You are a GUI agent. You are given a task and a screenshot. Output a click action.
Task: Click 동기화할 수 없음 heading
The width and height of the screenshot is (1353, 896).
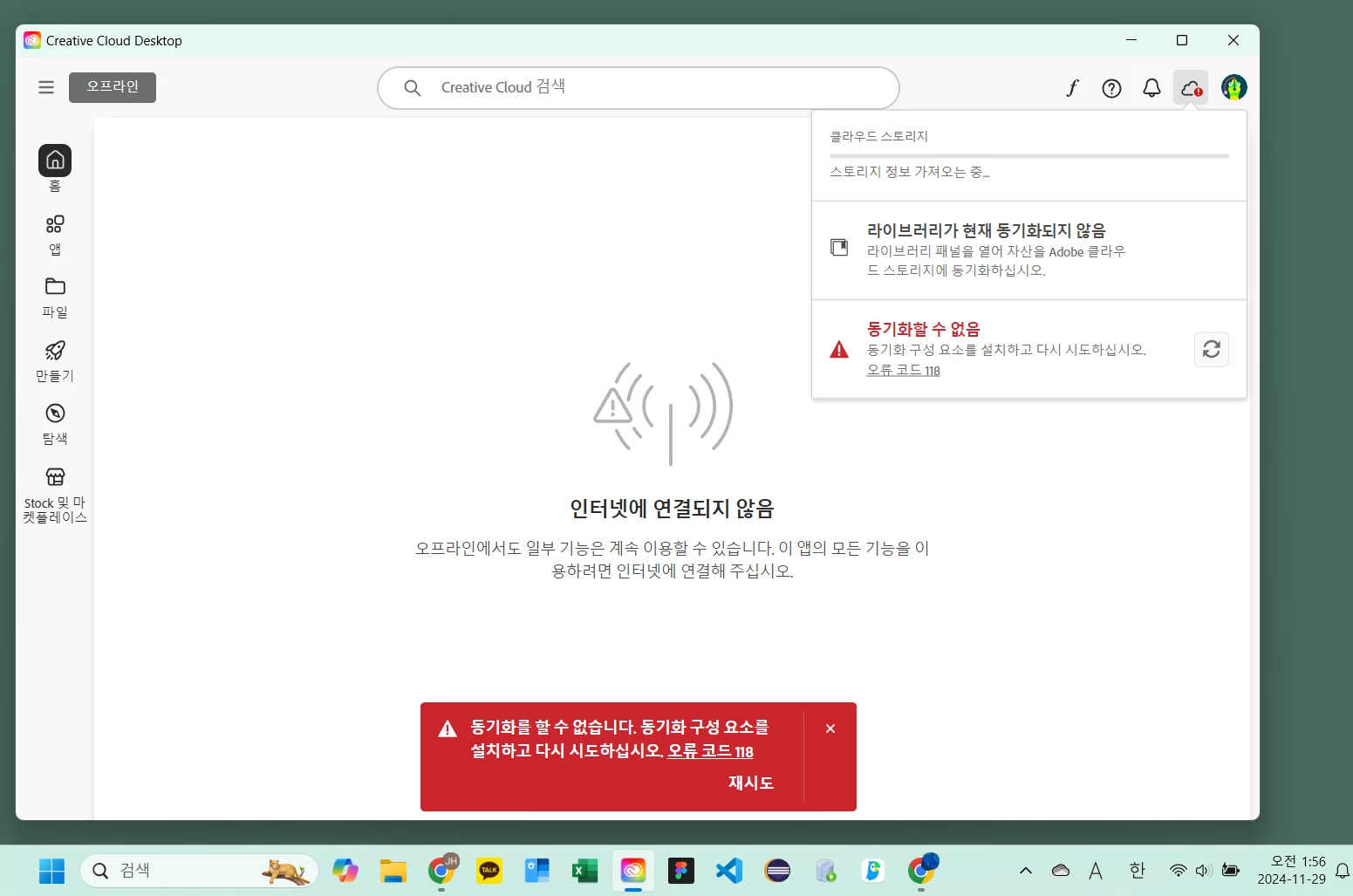(923, 329)
